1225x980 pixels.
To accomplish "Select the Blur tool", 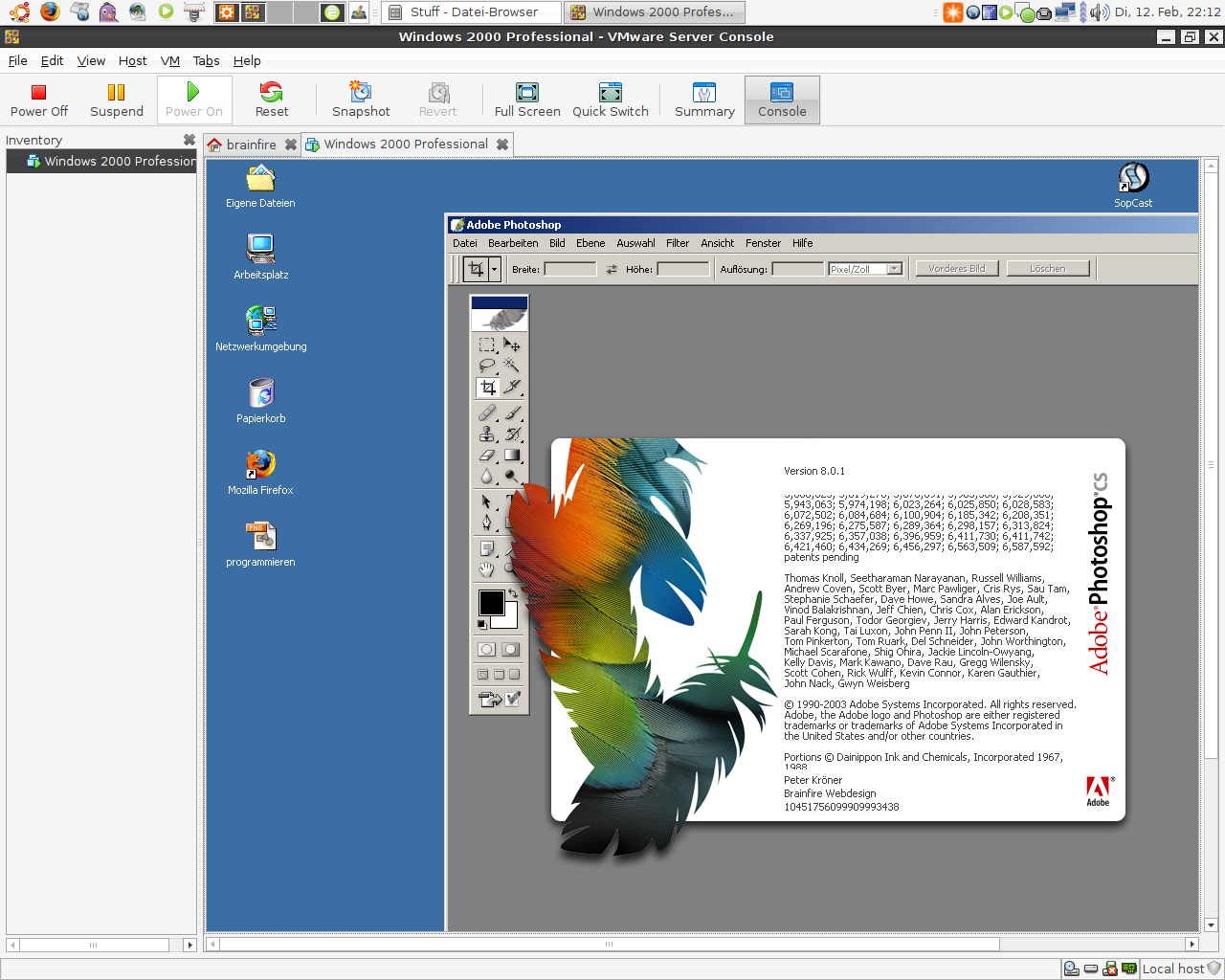I will click(x=487, y=477).
